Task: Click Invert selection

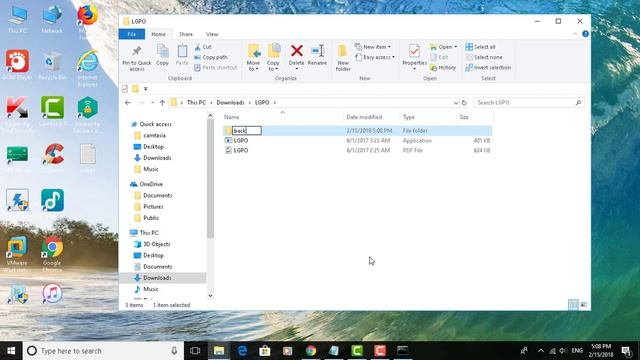Action: [x=488, y=67]
